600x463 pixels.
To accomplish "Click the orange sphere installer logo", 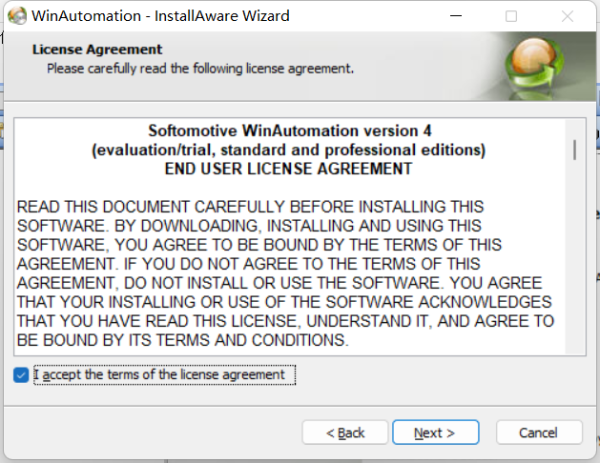I will click(535, 63).
